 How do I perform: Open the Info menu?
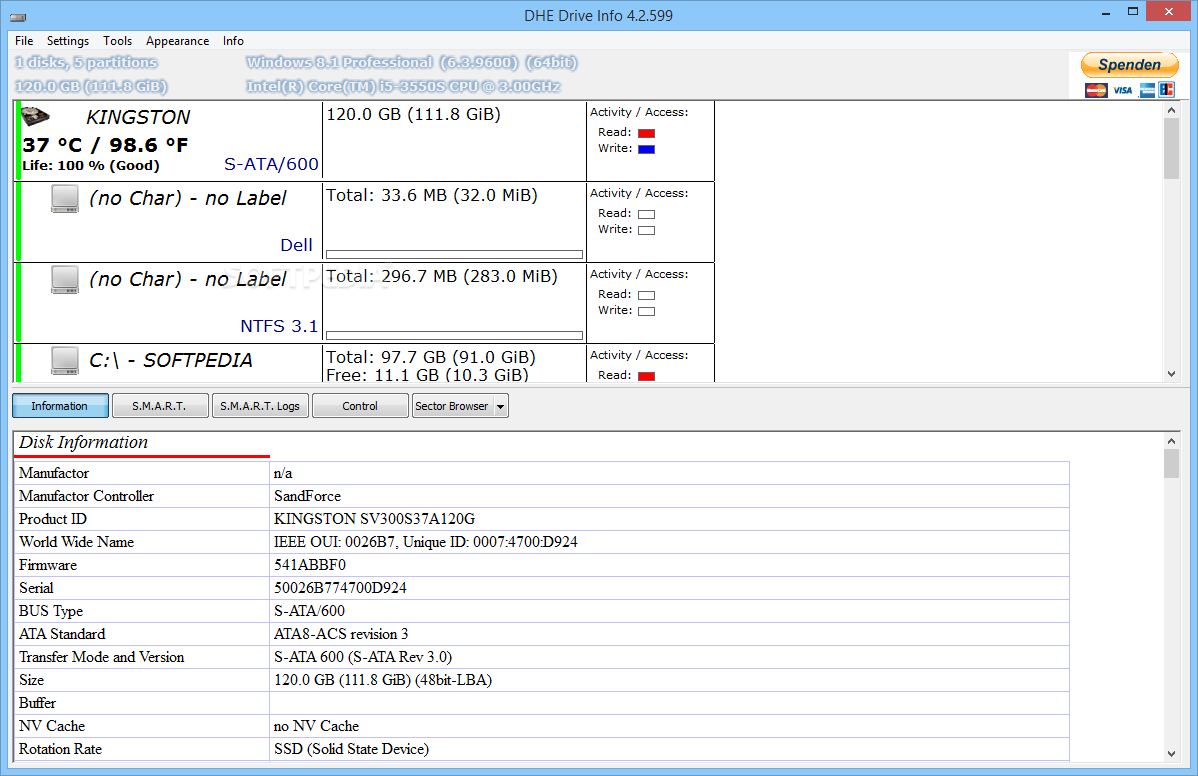[x=233, y=41]
